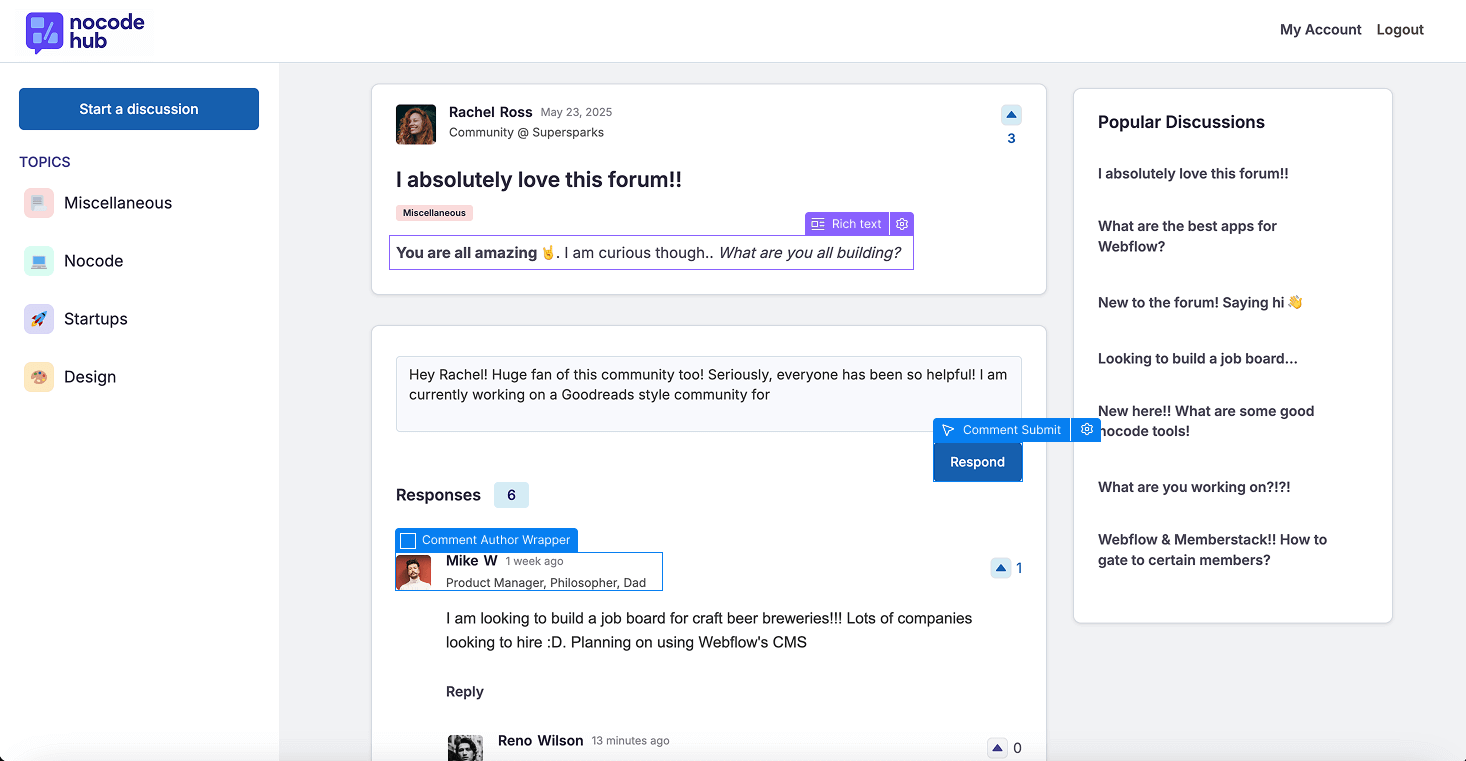Open Comment Submit settings gear

[1086, 430]
